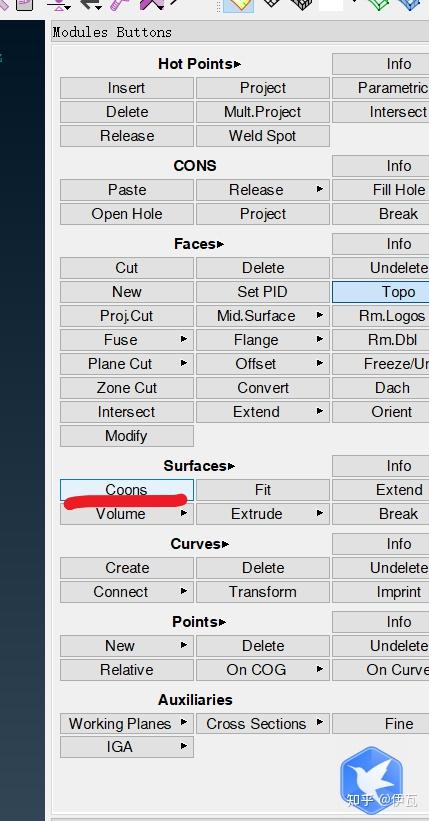Click the wireframe cube icon in top toolbar
This screenshot has width=429, height=821.
click(271, 4)
